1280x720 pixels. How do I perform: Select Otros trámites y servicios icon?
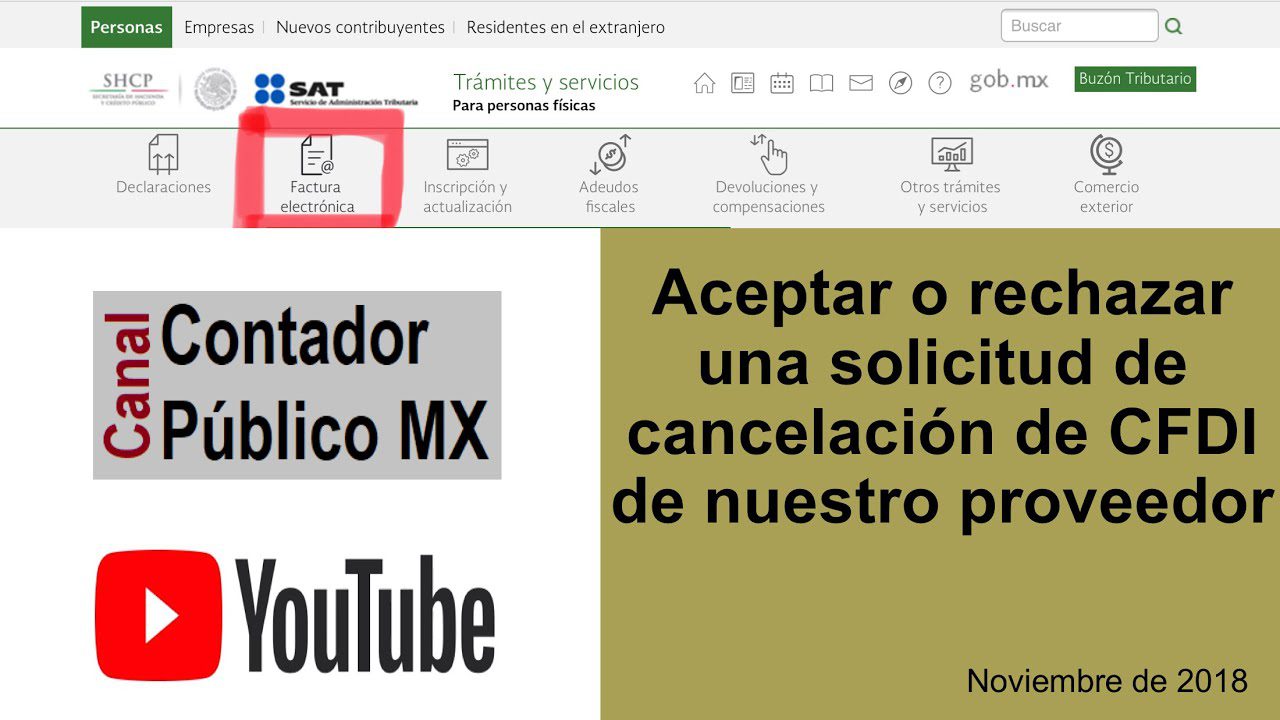click(950, 155)
